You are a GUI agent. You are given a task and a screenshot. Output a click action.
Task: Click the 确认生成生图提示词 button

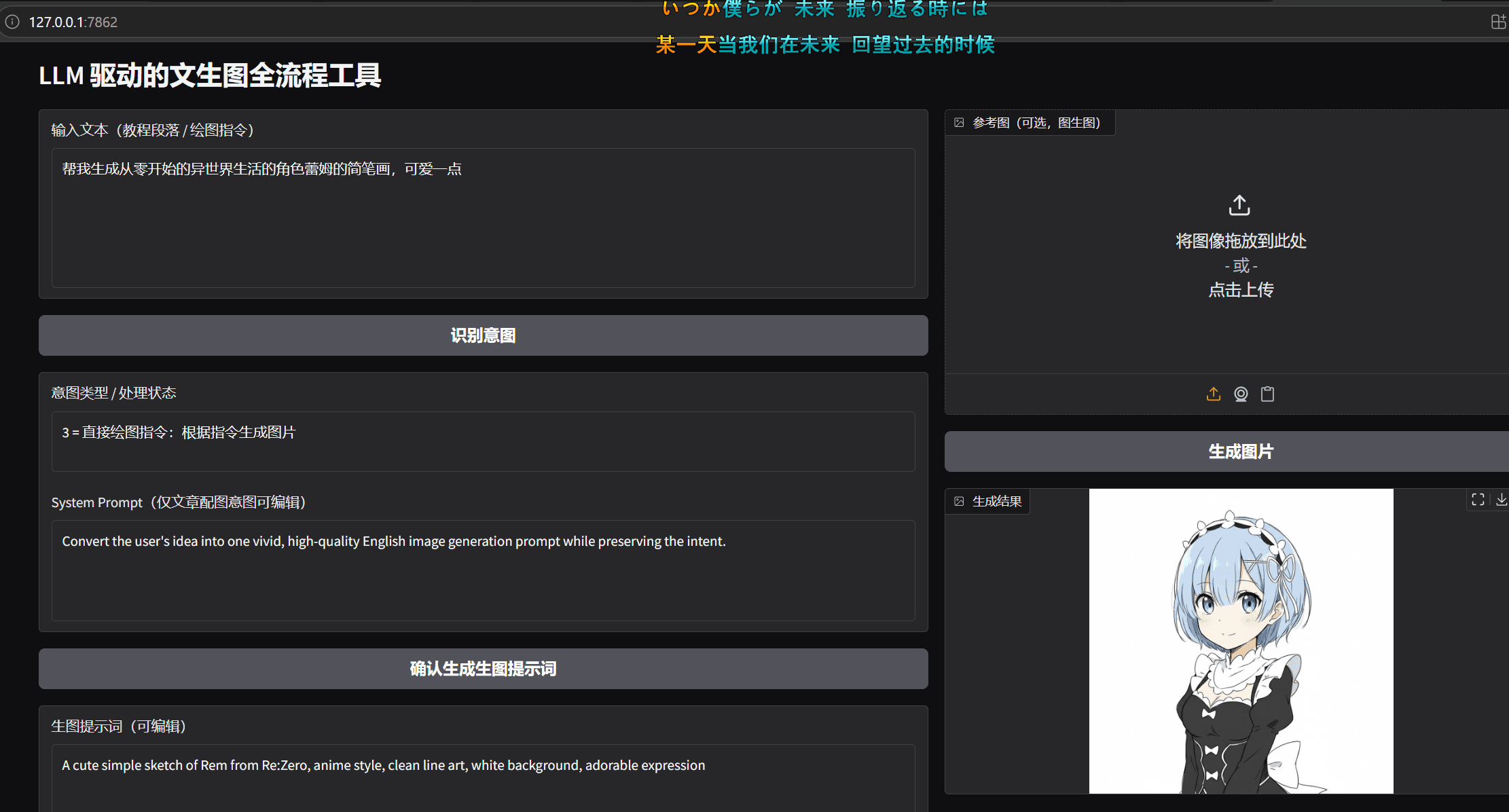point(484,669)
